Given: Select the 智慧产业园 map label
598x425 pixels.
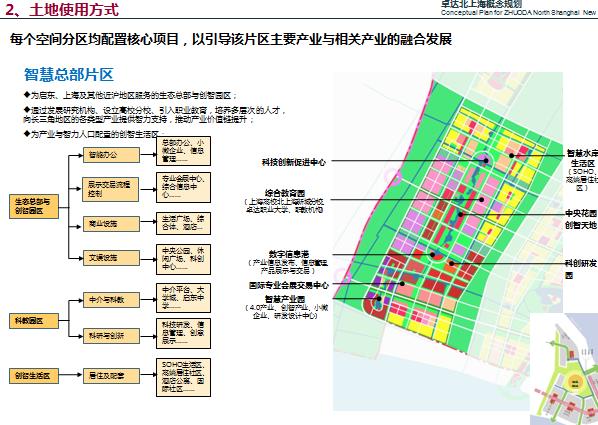Looking at the screenshot, I should 285,299.
